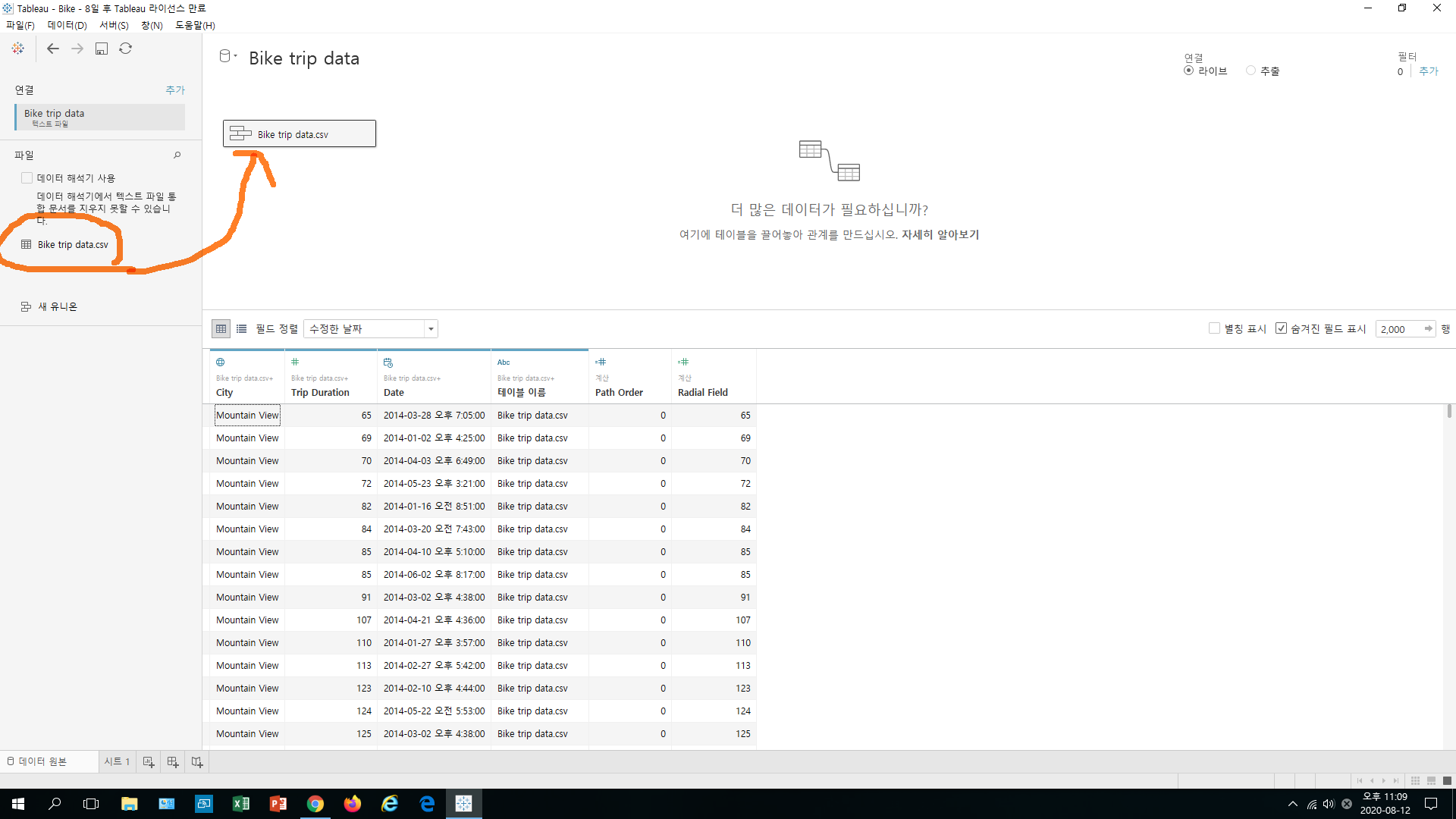Click the Tableau start page logo icon
The width and height of the screenshot is (1456, 819).
(18, 49)
